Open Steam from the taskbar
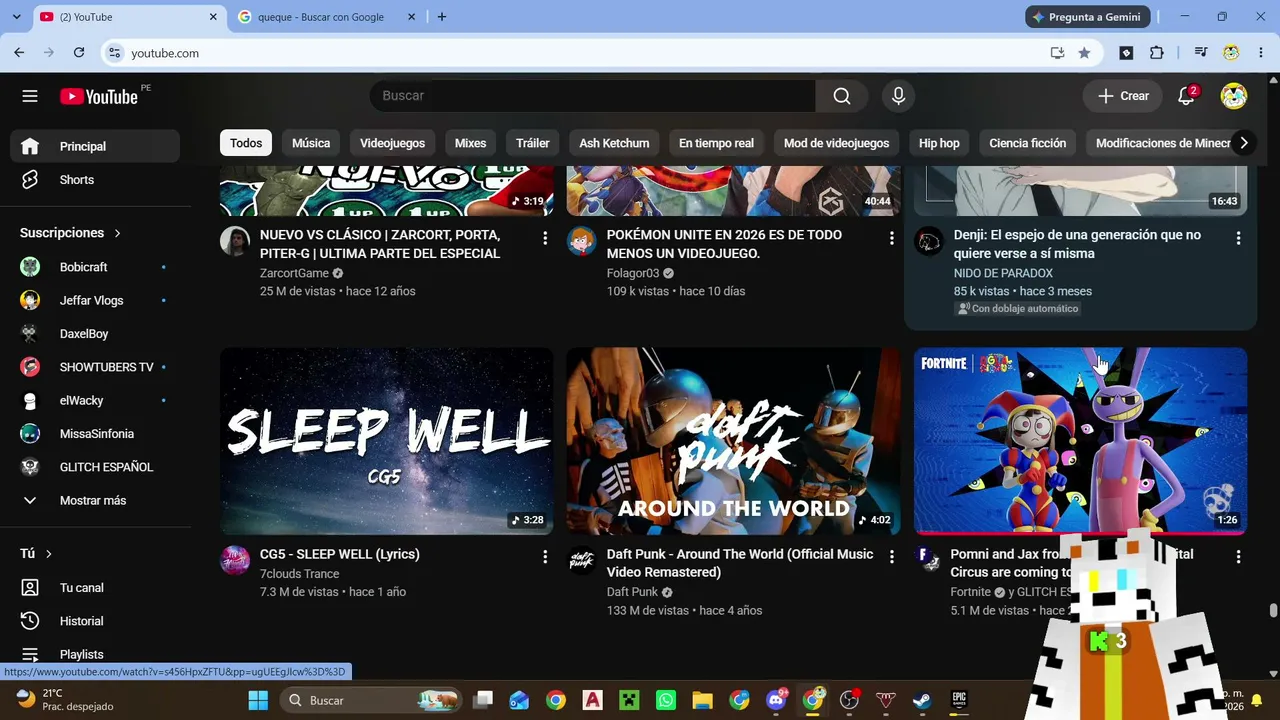Viewport: 1280px width, 720px height. point(922,700)
